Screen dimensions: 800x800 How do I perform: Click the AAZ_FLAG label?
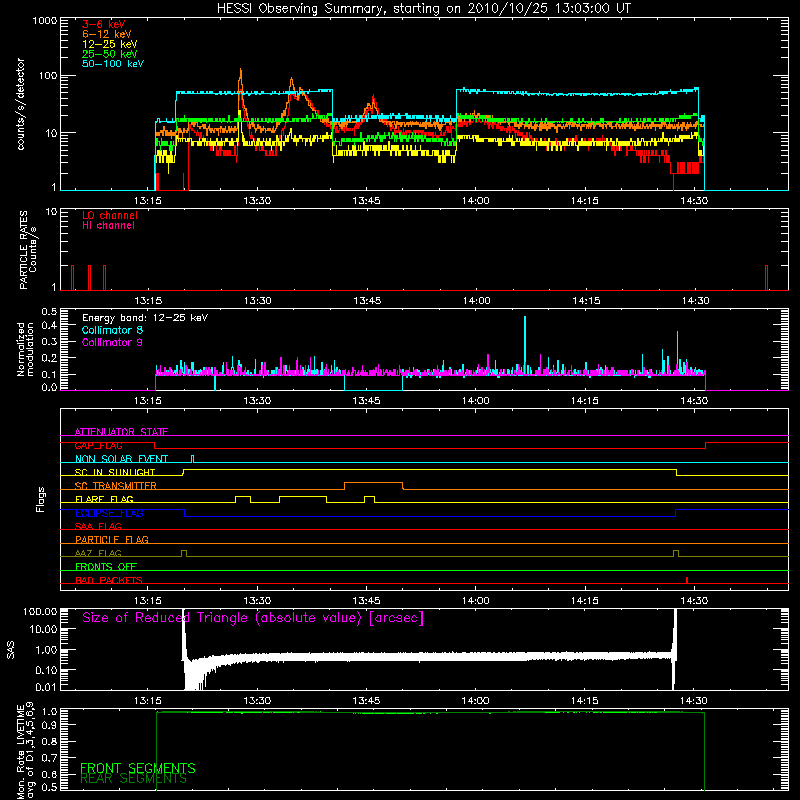pyautogui.click(x=98, y=553)
